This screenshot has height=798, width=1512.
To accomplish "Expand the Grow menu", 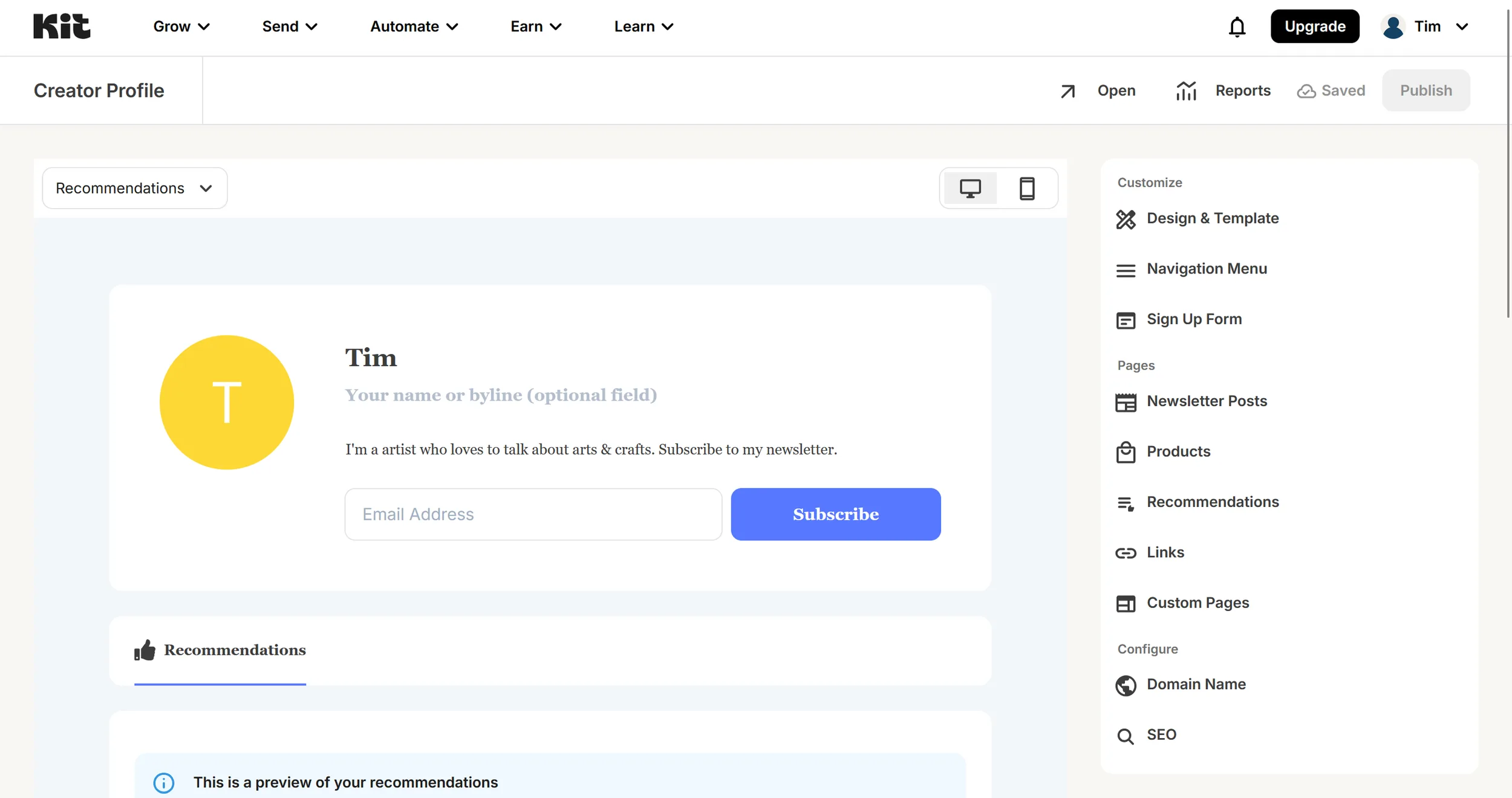I will tap(181, 27).
